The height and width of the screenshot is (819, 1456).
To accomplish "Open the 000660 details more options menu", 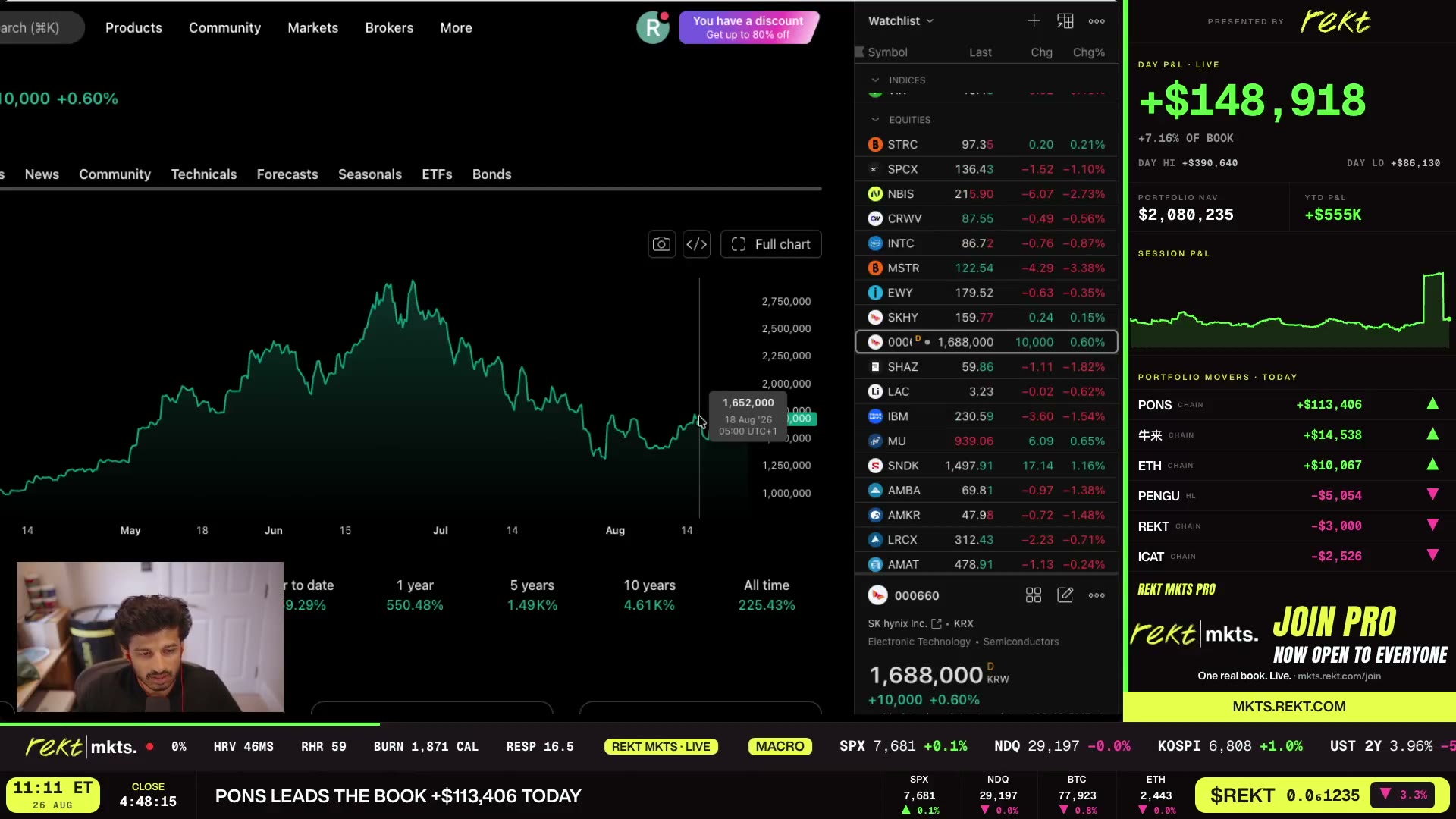I will point(1097,595).
